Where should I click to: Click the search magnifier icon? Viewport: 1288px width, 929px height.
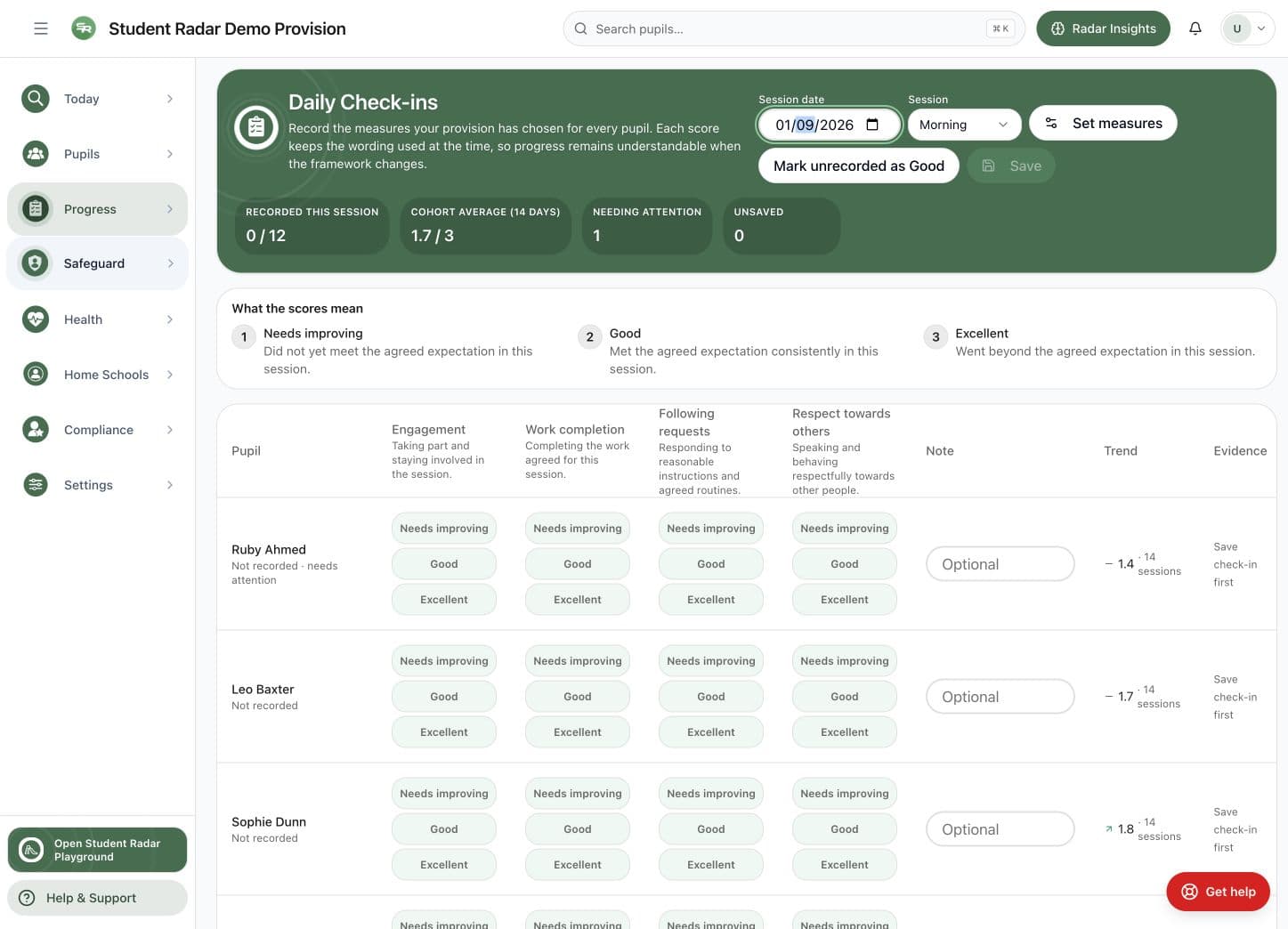tap(580, 28)
